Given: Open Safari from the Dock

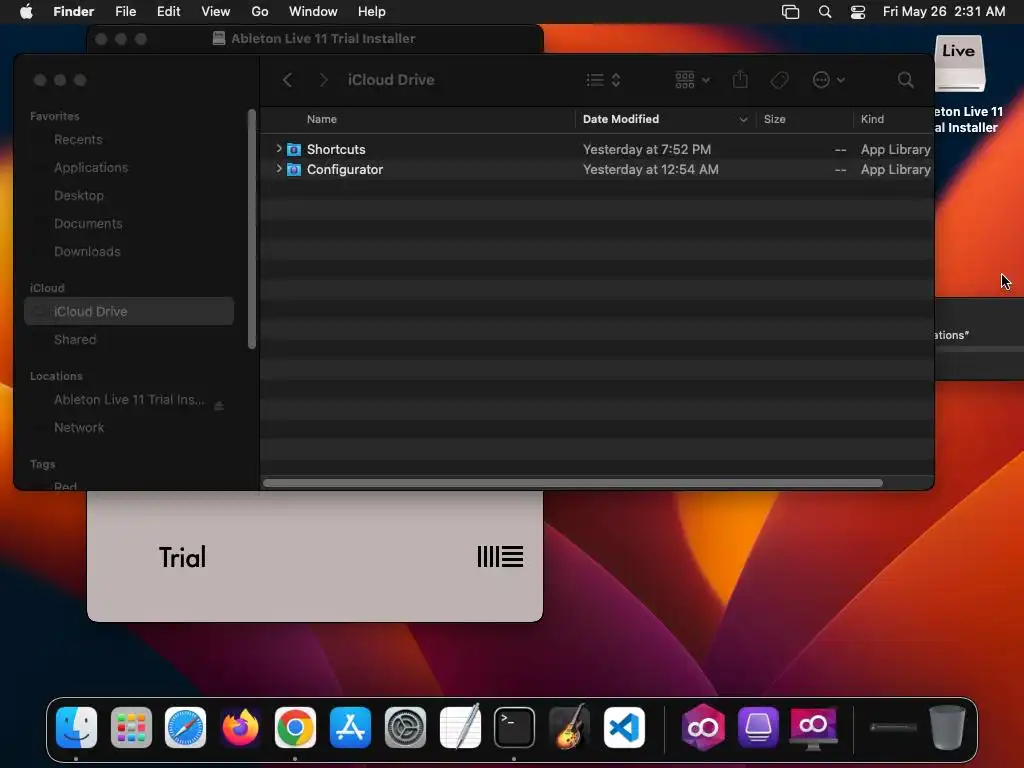Looking at the screenshot, I should click(x=185, y=727).
